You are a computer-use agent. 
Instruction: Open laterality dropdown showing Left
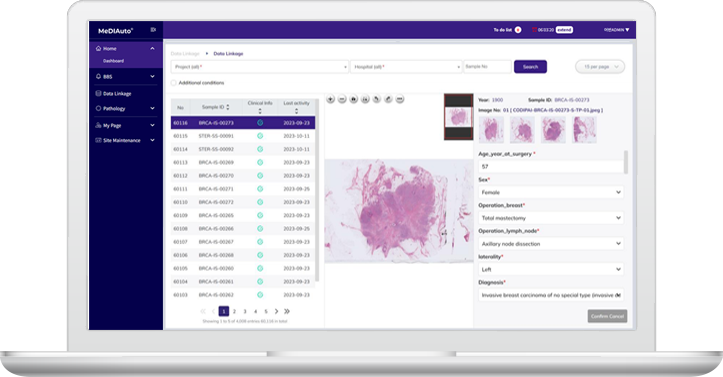[x=551, y=269]
